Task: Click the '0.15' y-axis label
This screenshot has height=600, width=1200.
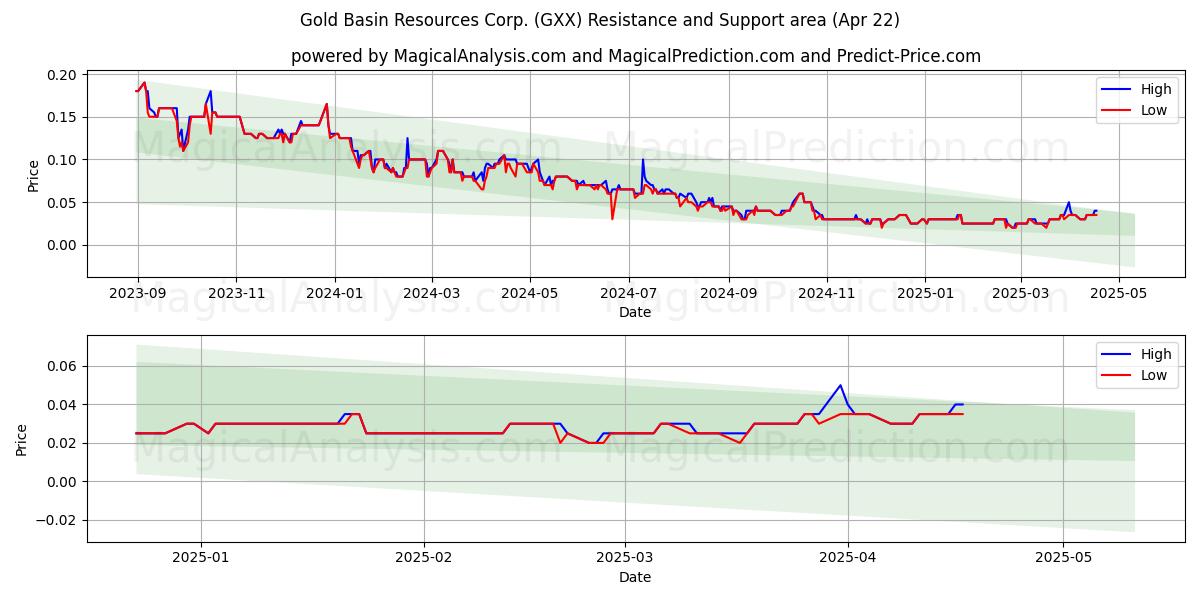Action: (62, 118)
